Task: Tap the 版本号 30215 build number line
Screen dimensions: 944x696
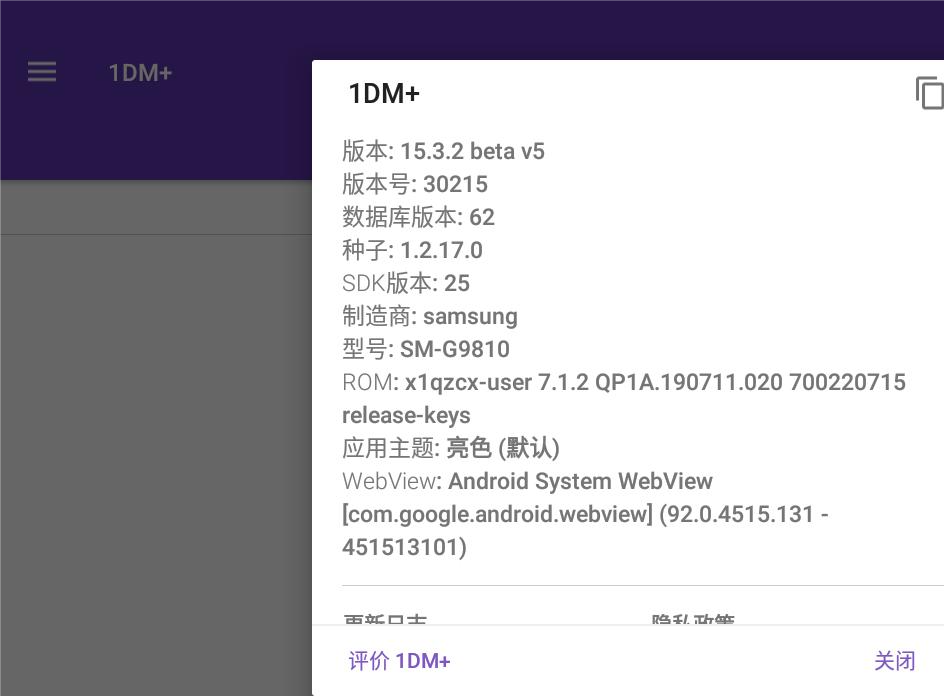Action: (x=415, y=184)
